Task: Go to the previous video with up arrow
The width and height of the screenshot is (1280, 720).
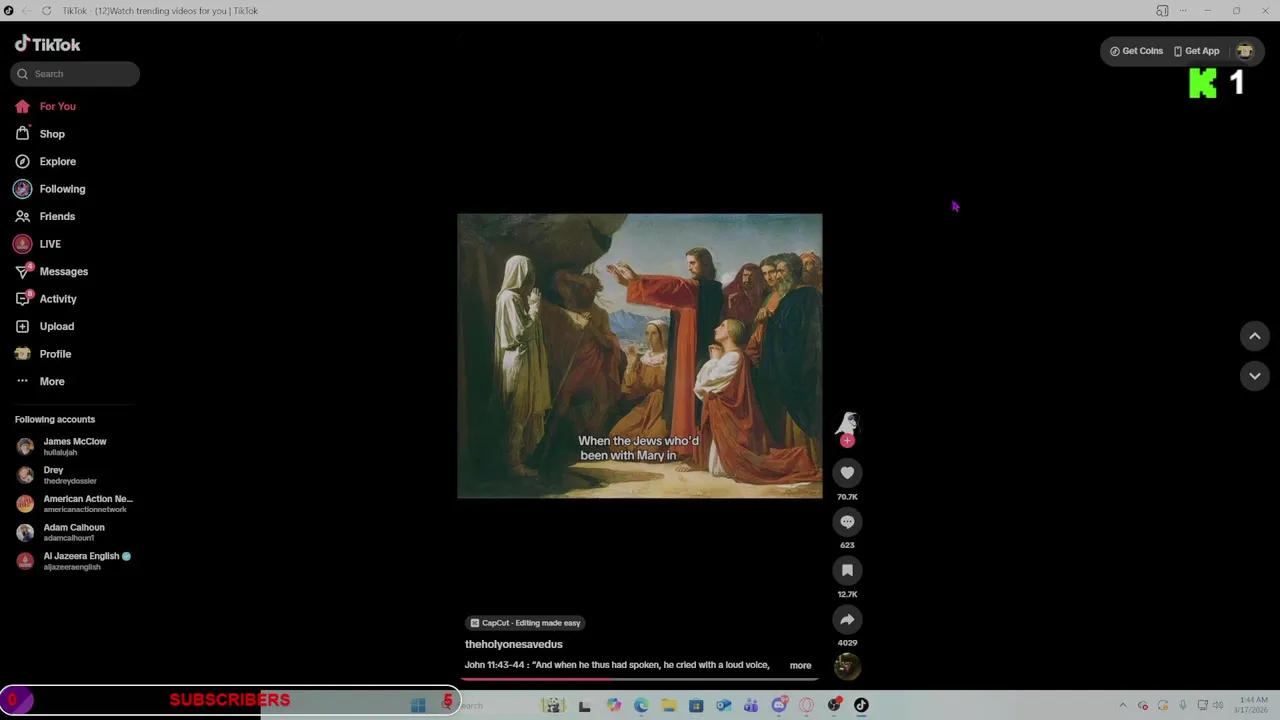Action: point(1255,337)
